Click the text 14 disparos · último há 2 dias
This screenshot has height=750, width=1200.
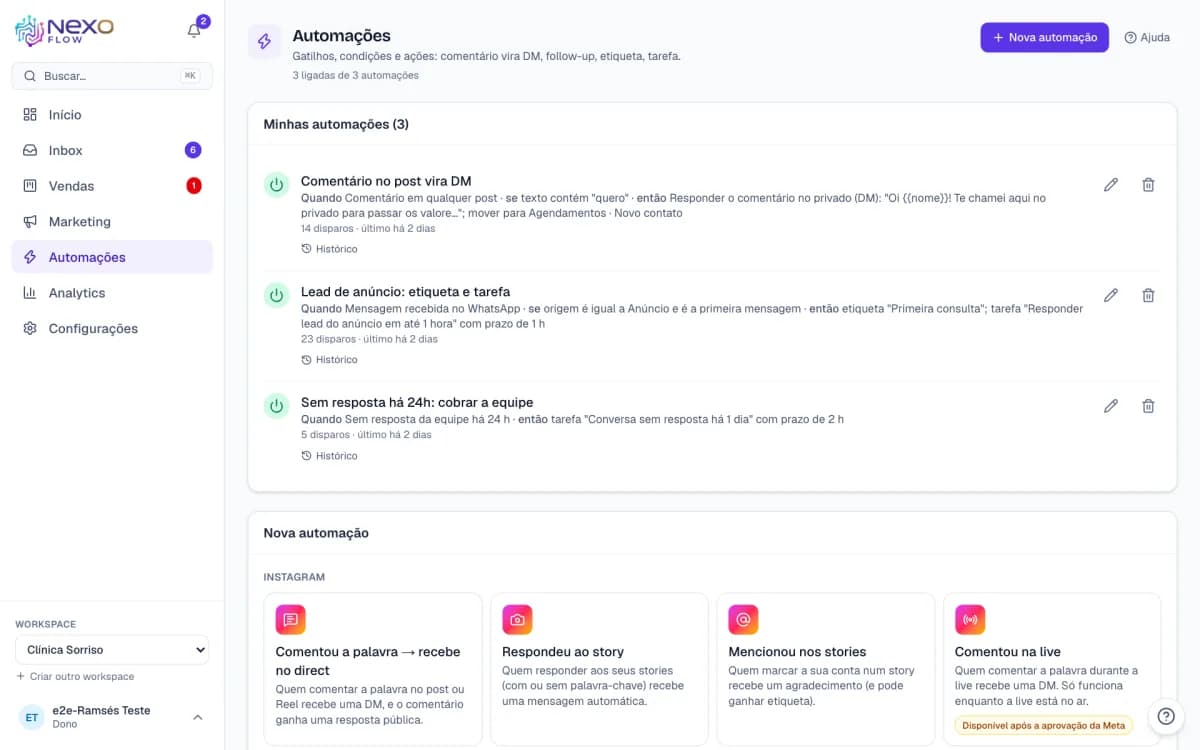(x=369, y=228)
